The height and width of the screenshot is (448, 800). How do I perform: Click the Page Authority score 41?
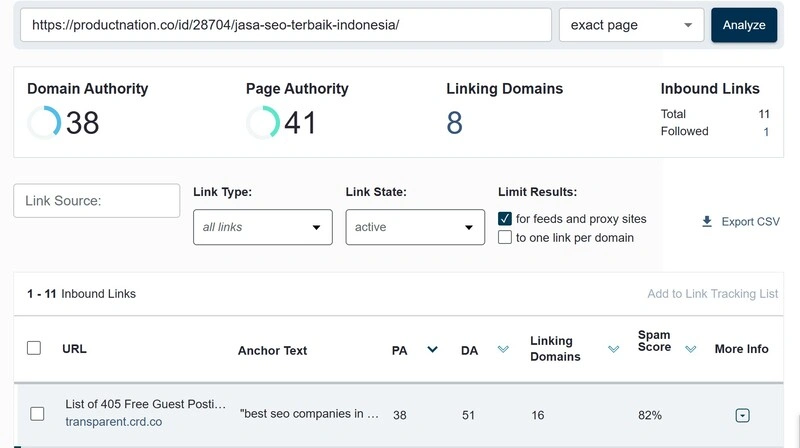pyautogui.click(x=300, y=123)
